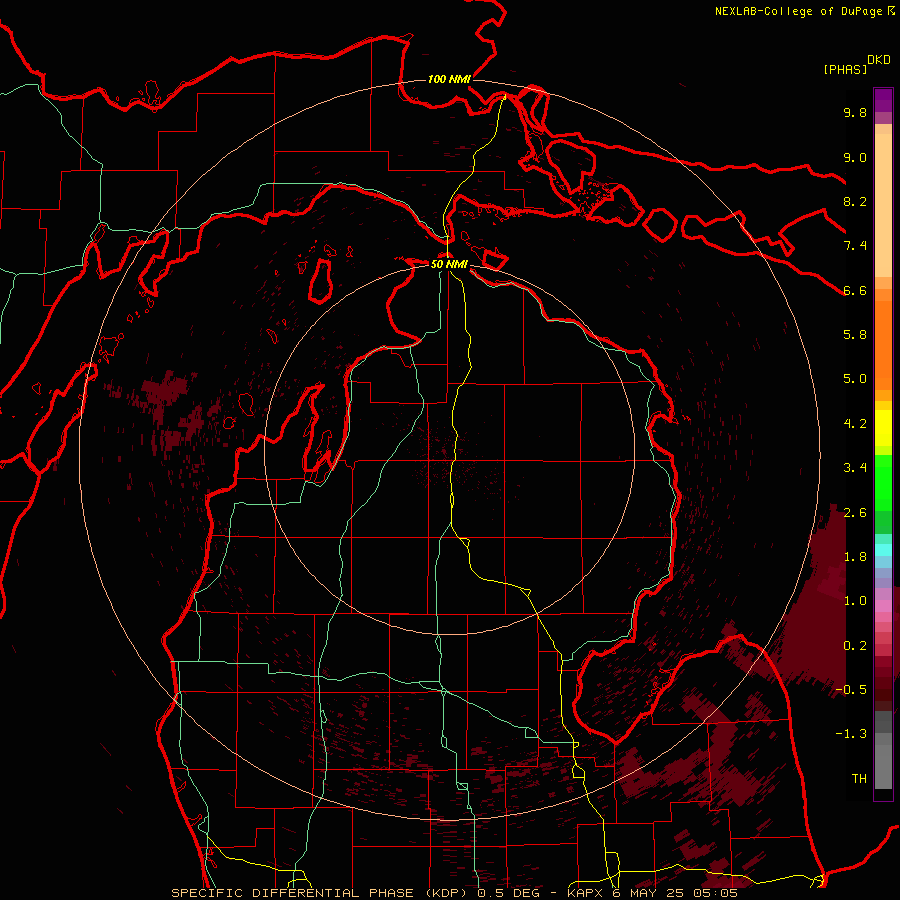Click the -1.3 value on color scale
900x900 pixels.
pos(851,734)
